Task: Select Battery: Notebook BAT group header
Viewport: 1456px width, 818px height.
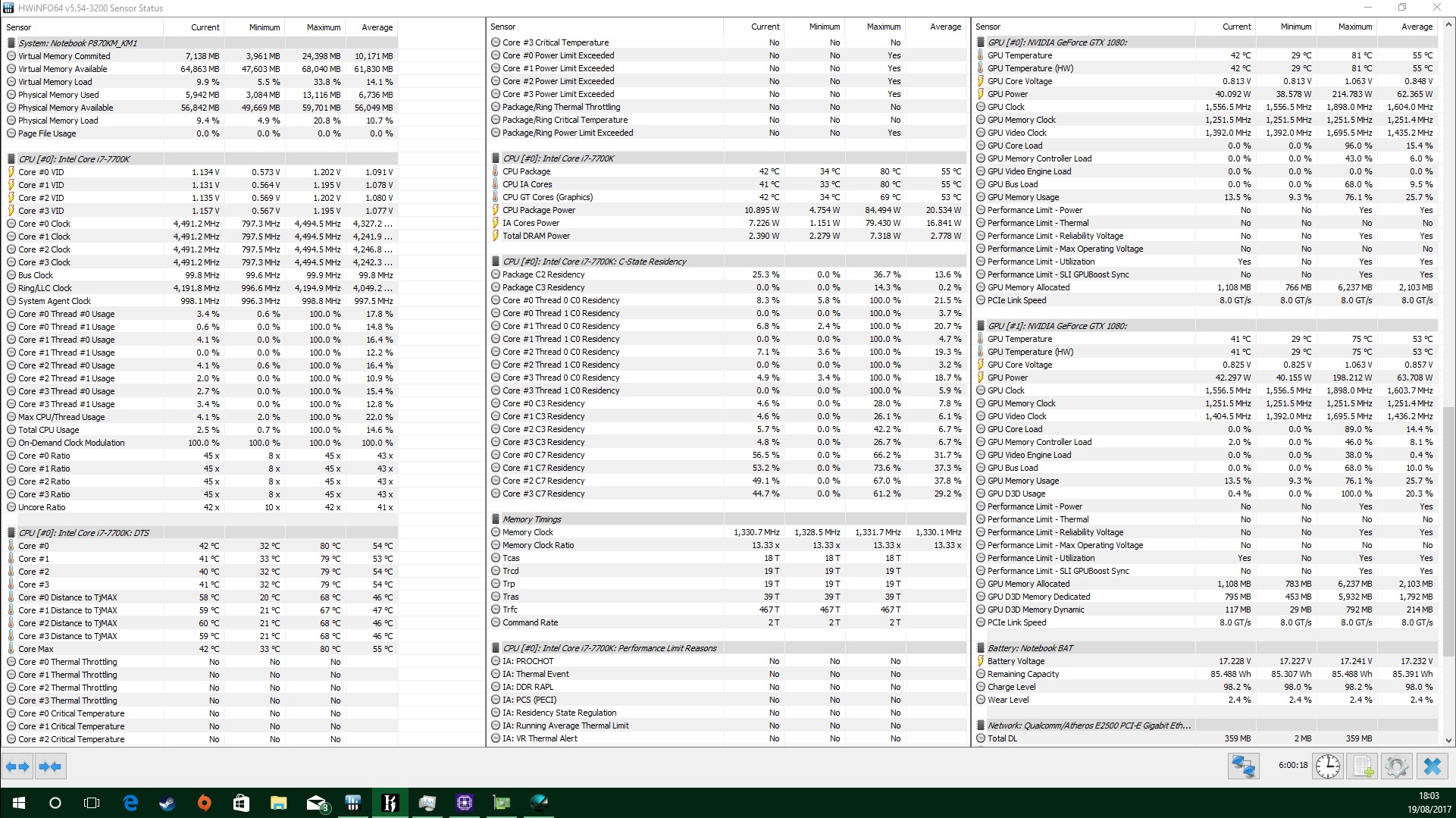Action: tap(1205, 648)
